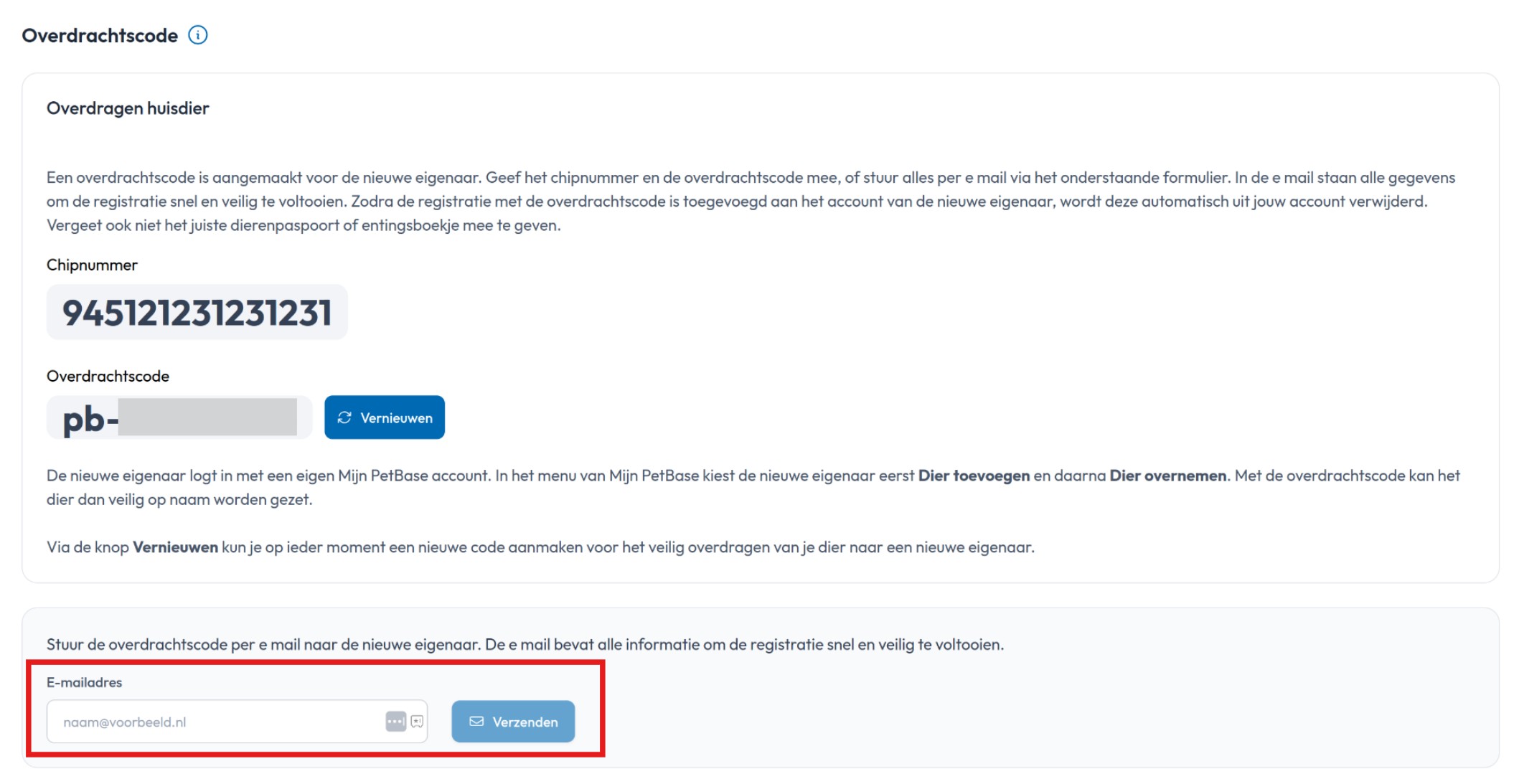Open the password manager dots icon

(x=395, y=722)
